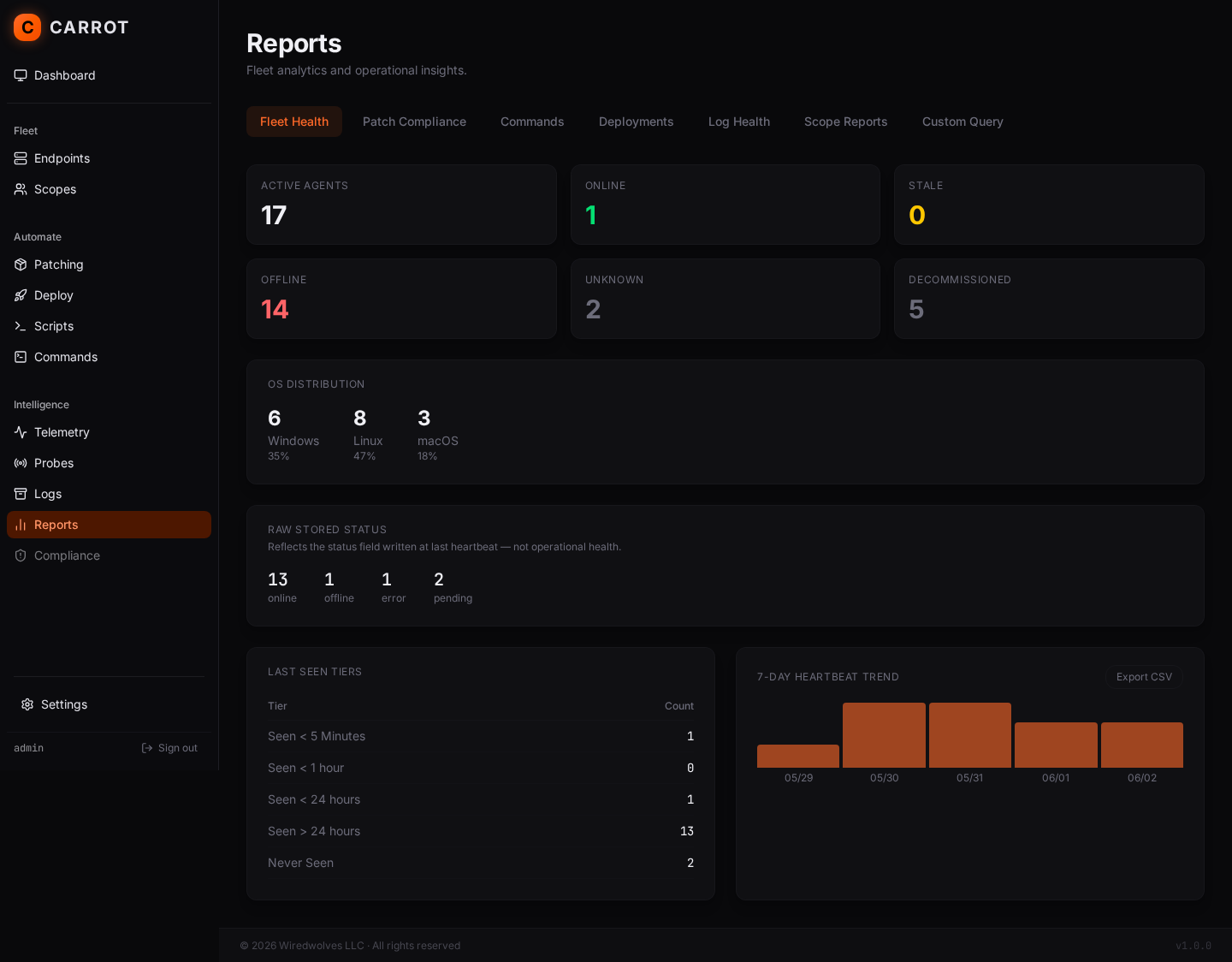Switch to the Commands report tab

point(532,122)
